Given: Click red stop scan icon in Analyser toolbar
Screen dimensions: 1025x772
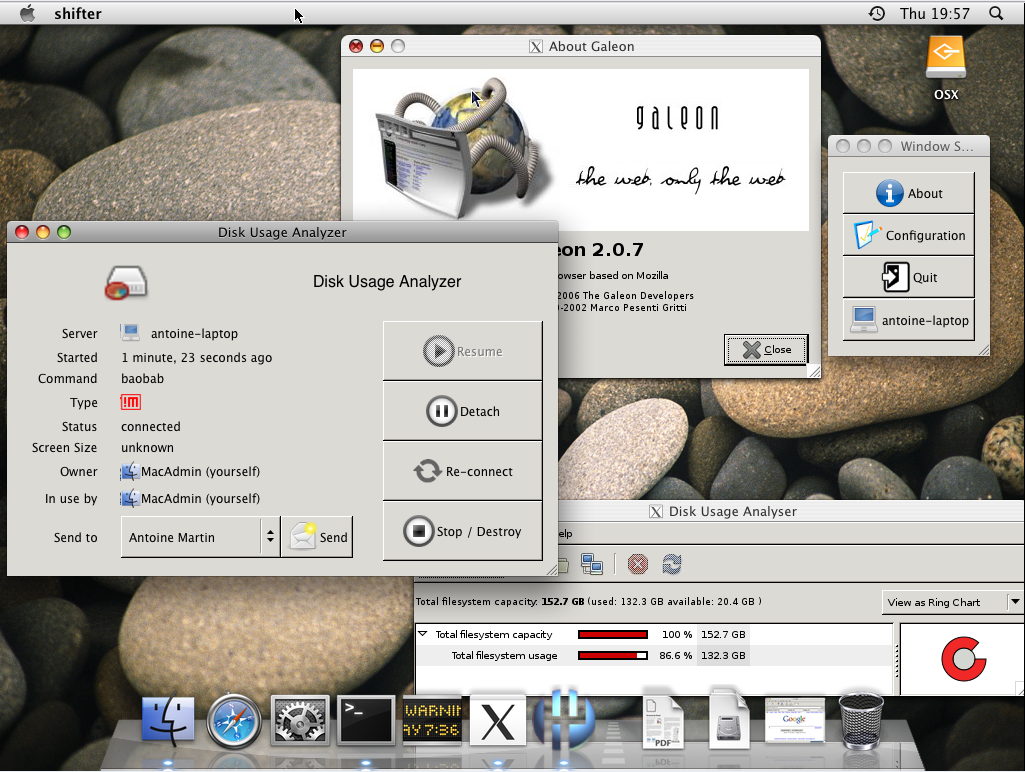Looking at the screenshot, I should (637, 564).
